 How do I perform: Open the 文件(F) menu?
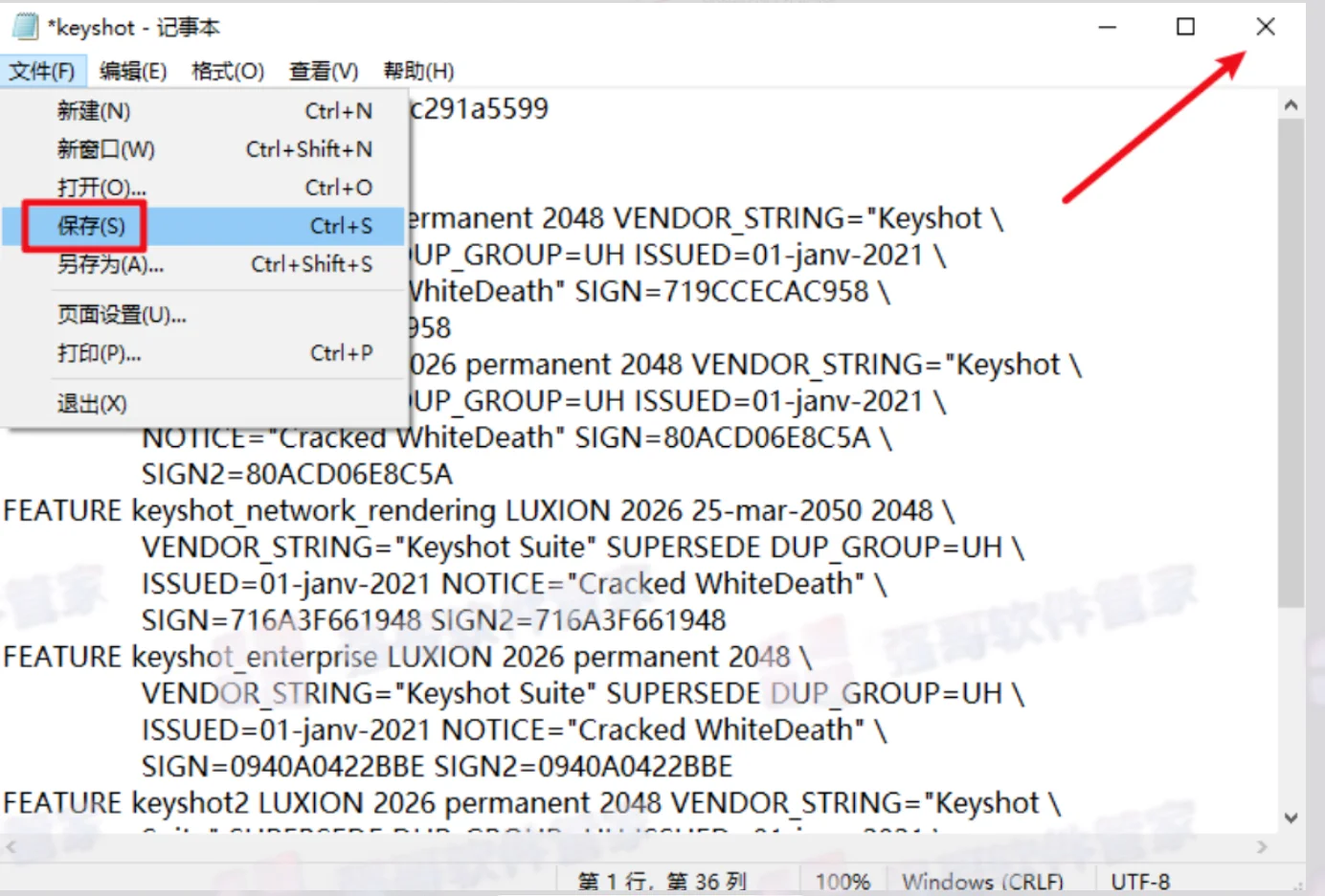pos(42,71)
